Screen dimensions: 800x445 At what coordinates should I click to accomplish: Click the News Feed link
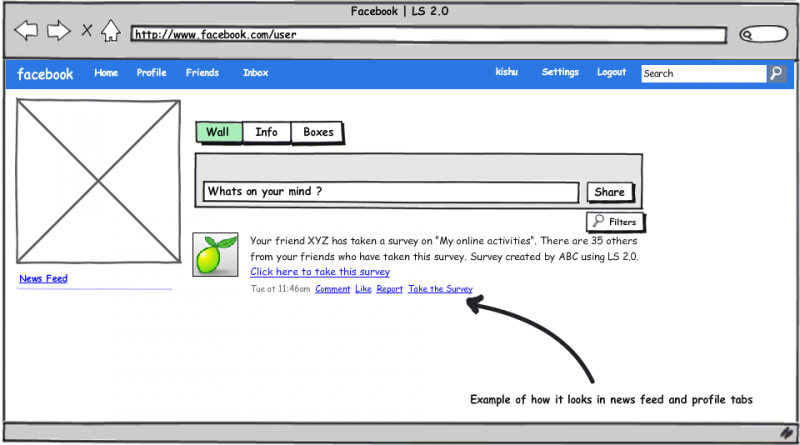point(43,279)
